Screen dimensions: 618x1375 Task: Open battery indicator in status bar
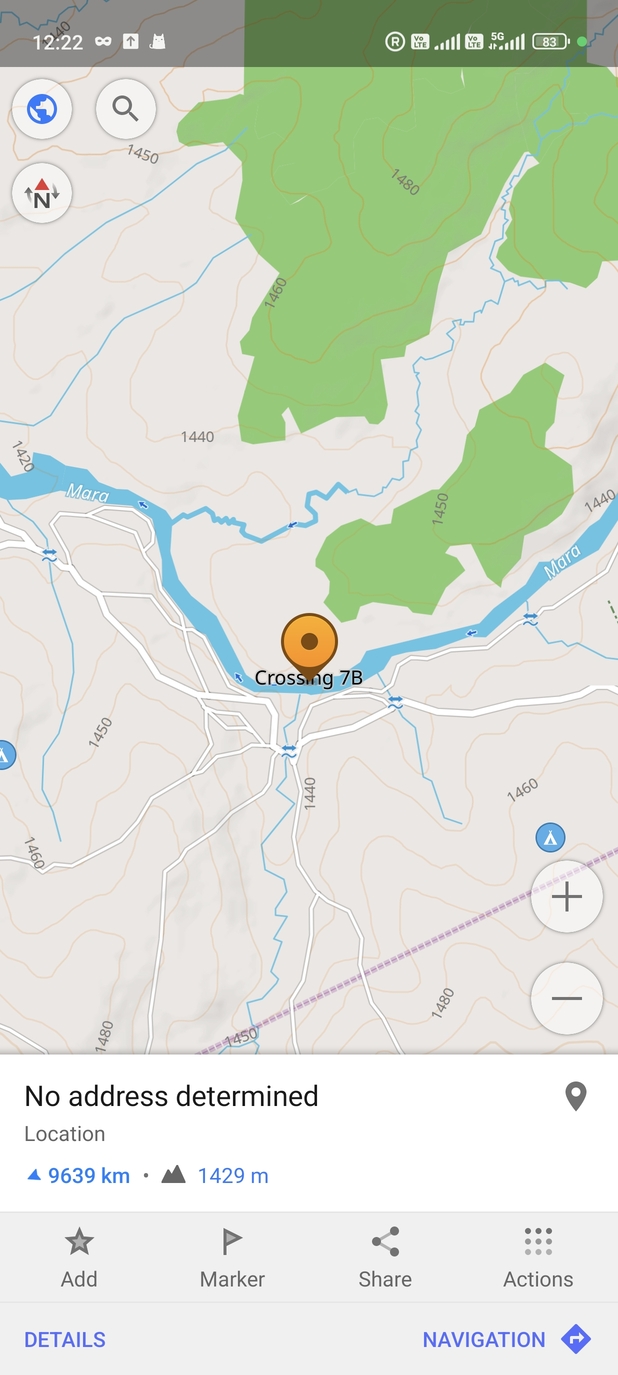551,42
